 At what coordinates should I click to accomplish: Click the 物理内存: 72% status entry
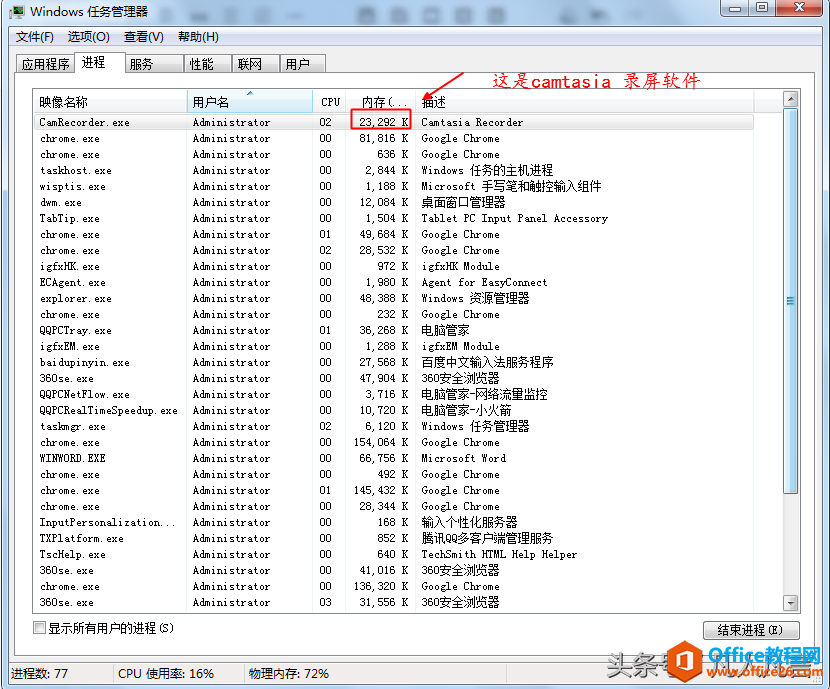pyautogui.click(x=288, y=674)
